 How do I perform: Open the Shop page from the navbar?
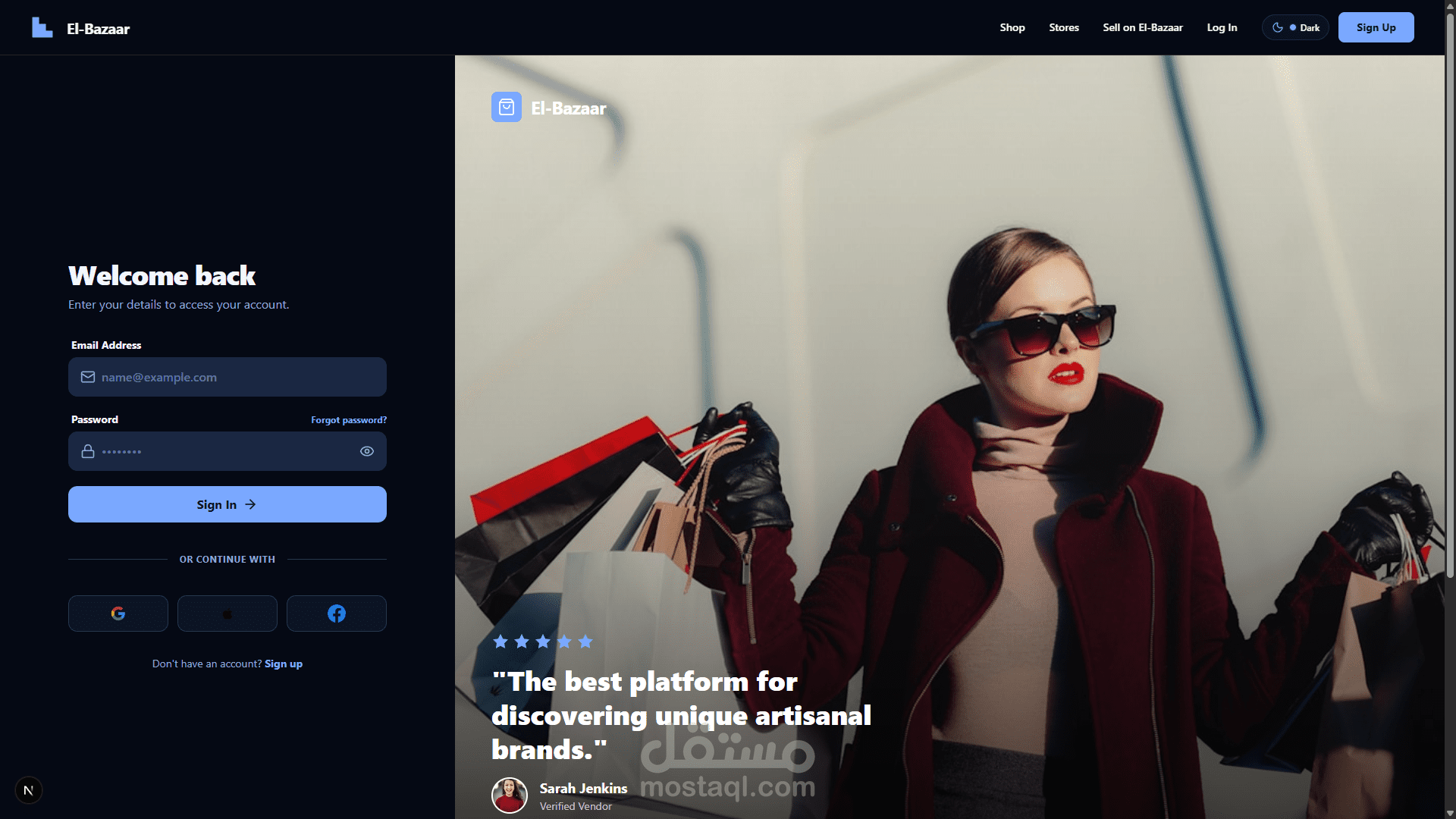(1012, 27)
